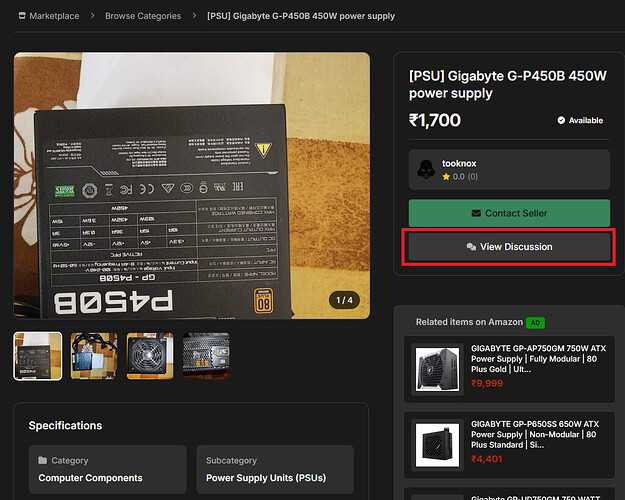
Task: Select the first image thumbnail
Action: coord(38,356)
